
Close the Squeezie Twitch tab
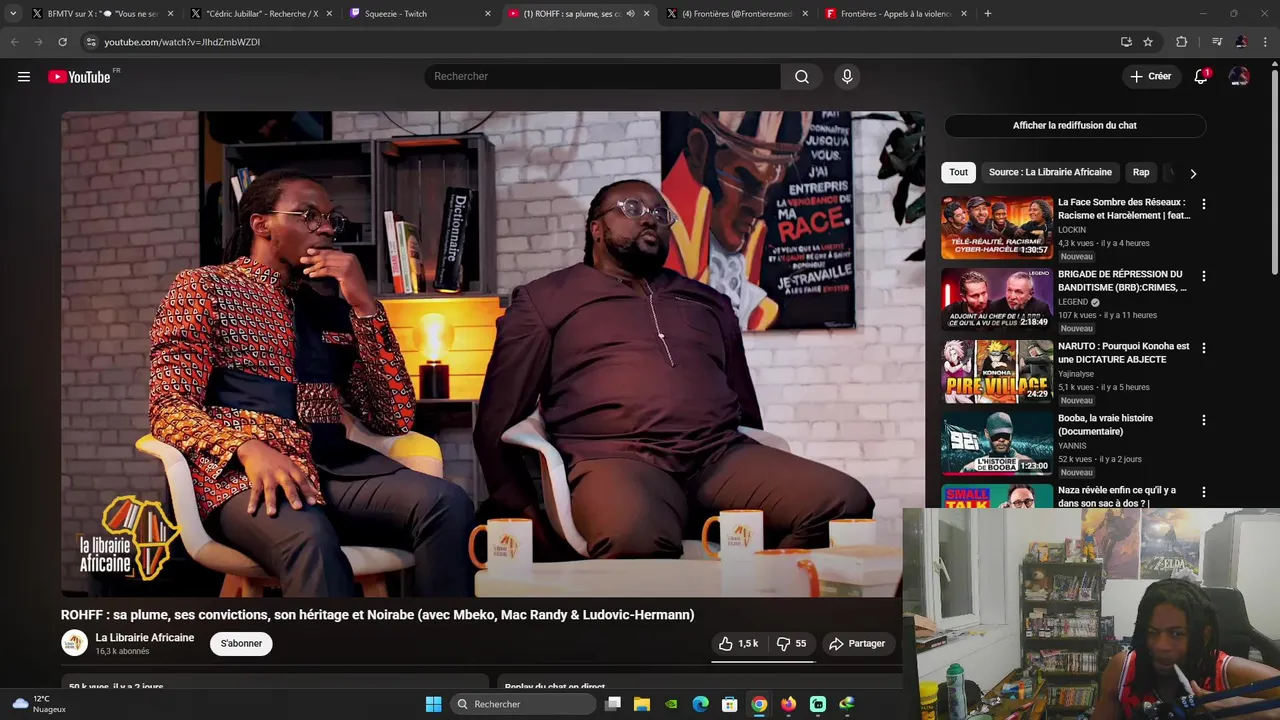point(488,14)
